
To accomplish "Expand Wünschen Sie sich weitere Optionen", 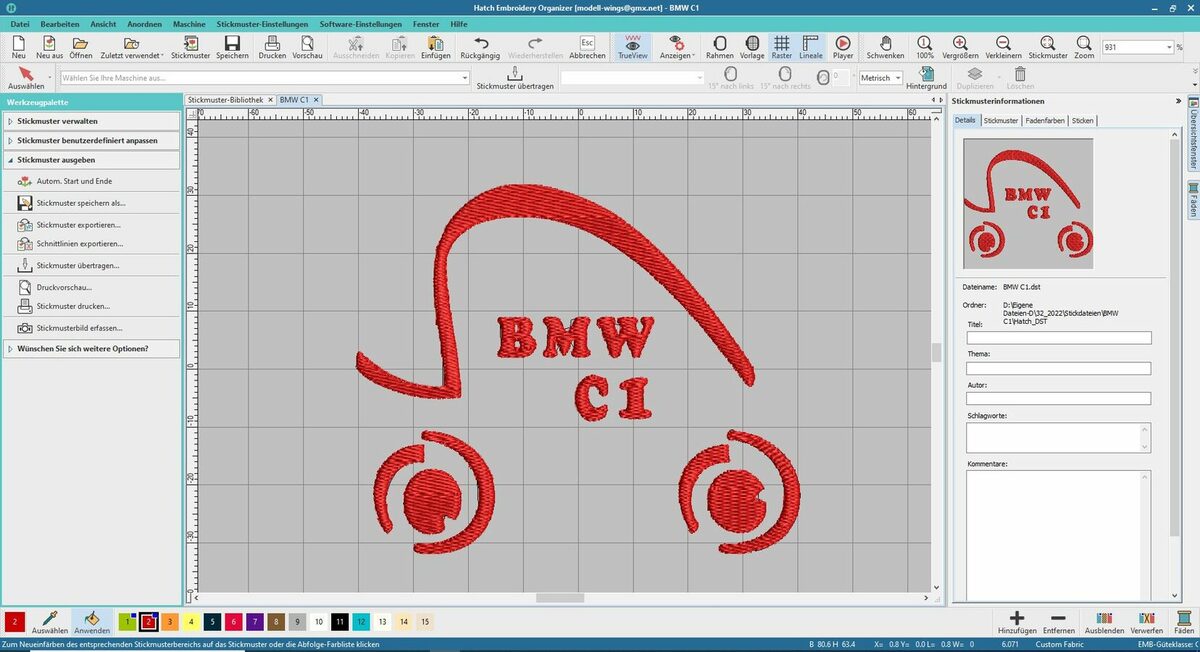I will (x=92, y=349).
